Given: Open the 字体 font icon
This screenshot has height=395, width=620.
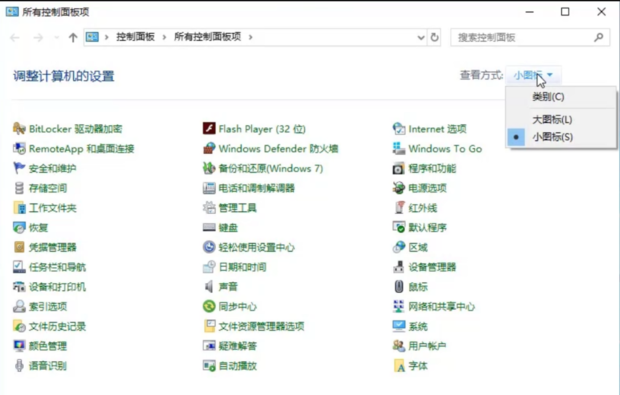Looking at the screenshot, I should pos(399,366).
